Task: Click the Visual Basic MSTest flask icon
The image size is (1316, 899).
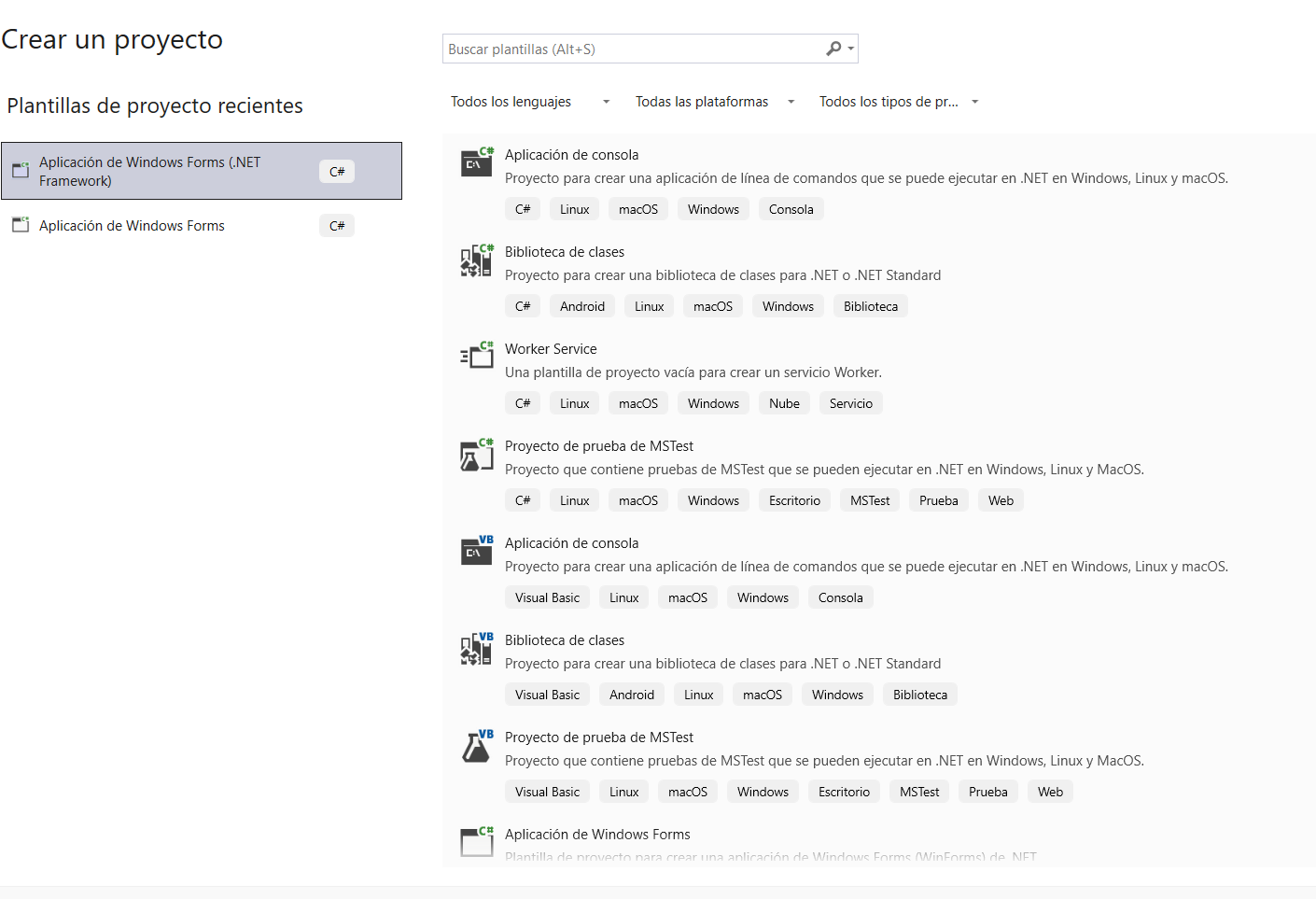Action: coord(477,746)
